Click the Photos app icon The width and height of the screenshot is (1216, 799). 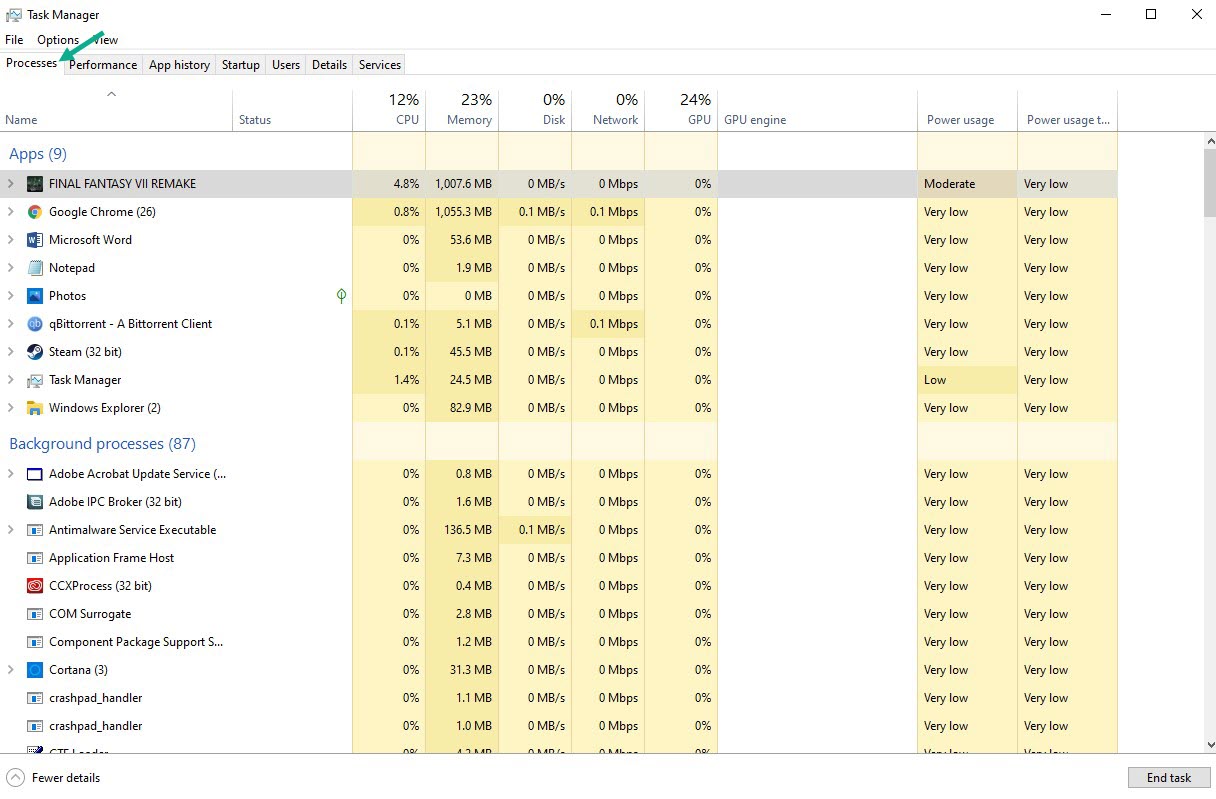click(35, 296)
